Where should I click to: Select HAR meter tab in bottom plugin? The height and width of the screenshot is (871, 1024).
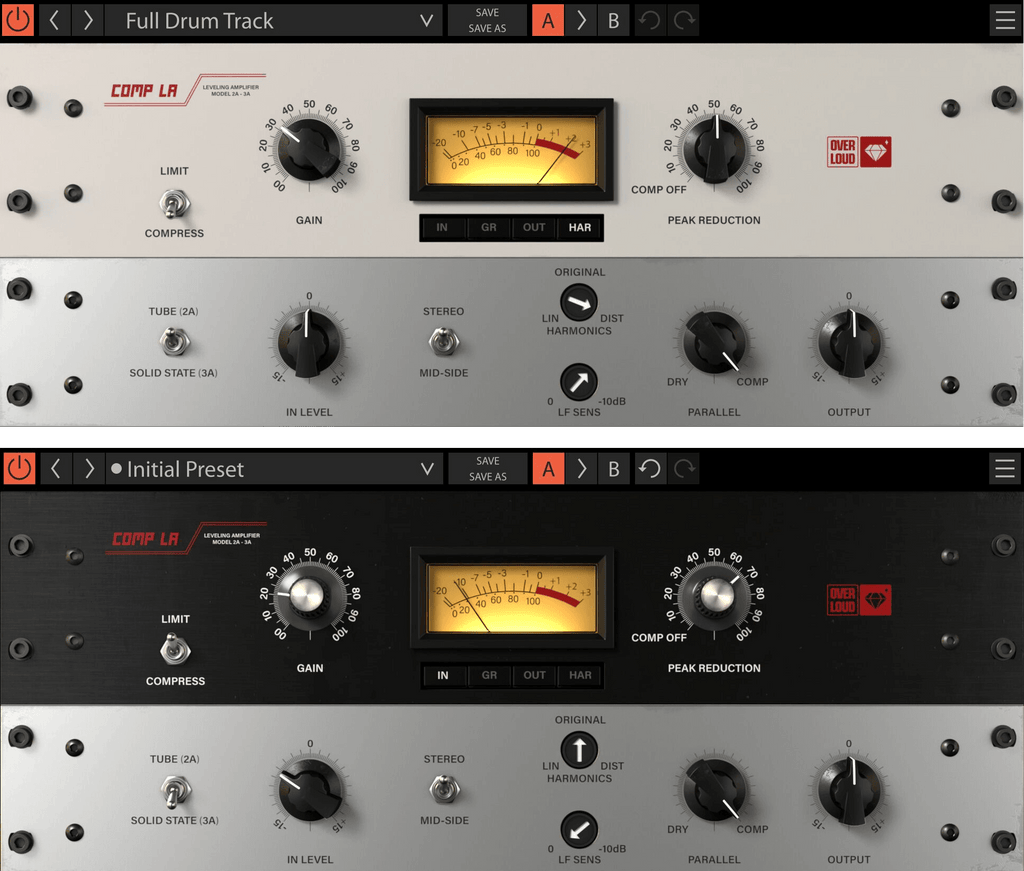click(x=580, y=675)
